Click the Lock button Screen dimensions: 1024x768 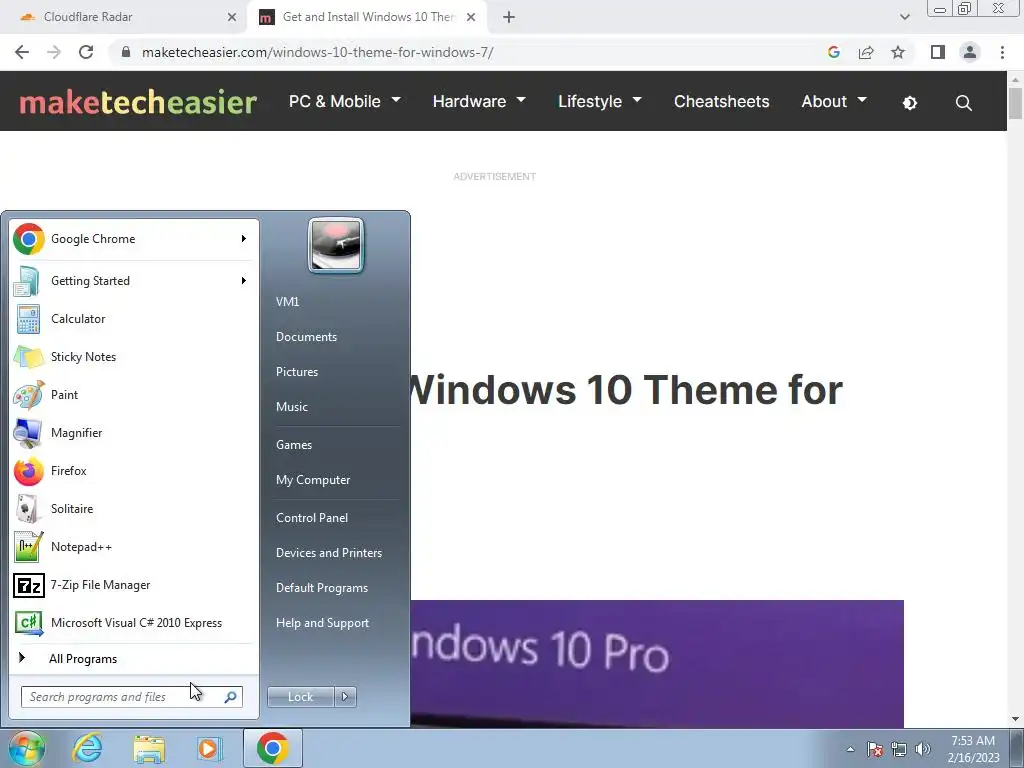[300, 697]
